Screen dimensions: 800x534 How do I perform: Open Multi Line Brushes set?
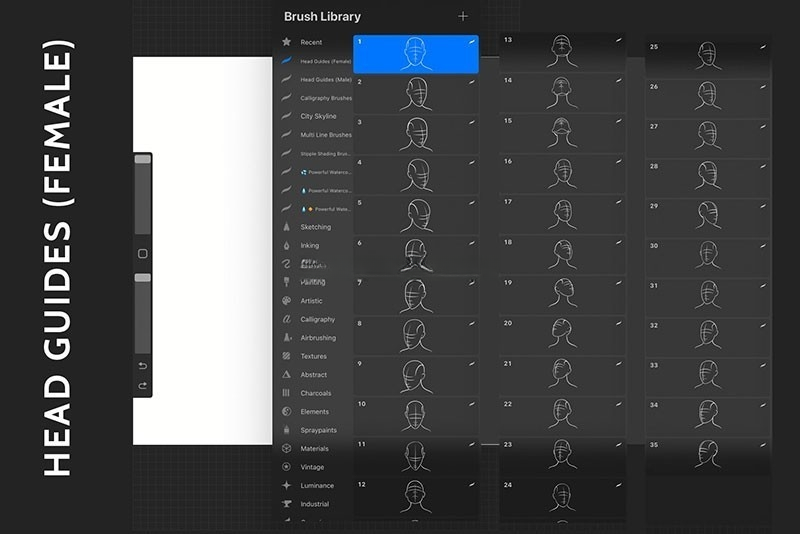coord(326,135)
